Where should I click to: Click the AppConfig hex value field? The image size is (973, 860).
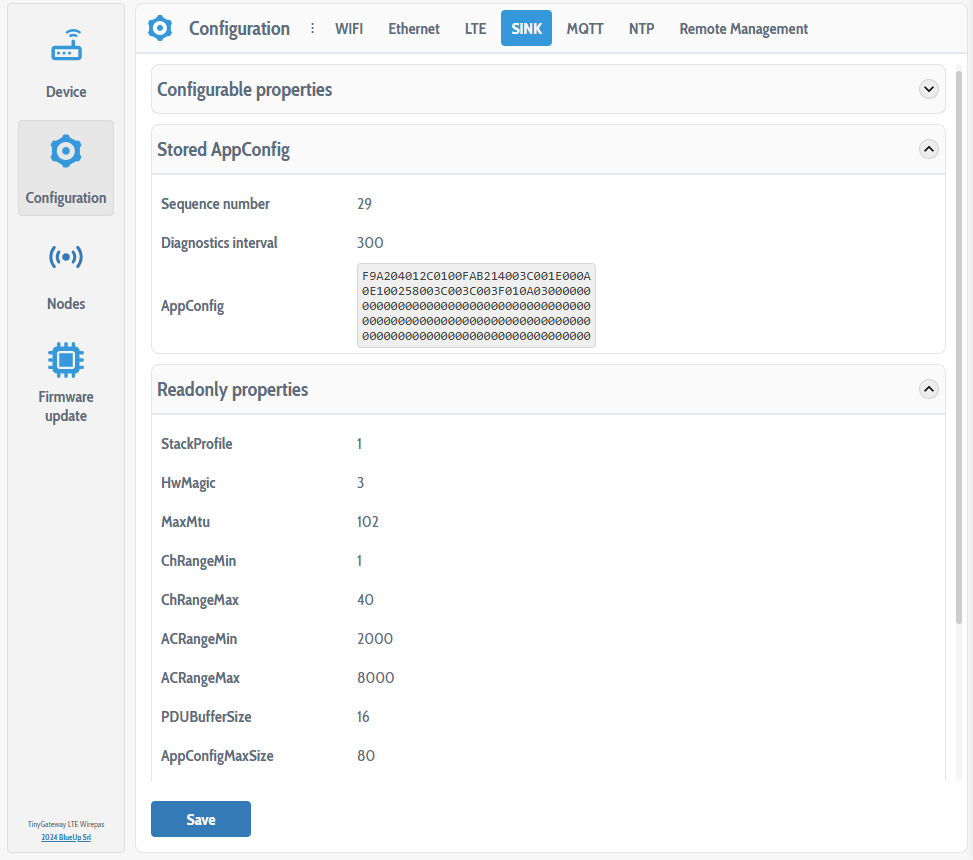click(476, 306)
